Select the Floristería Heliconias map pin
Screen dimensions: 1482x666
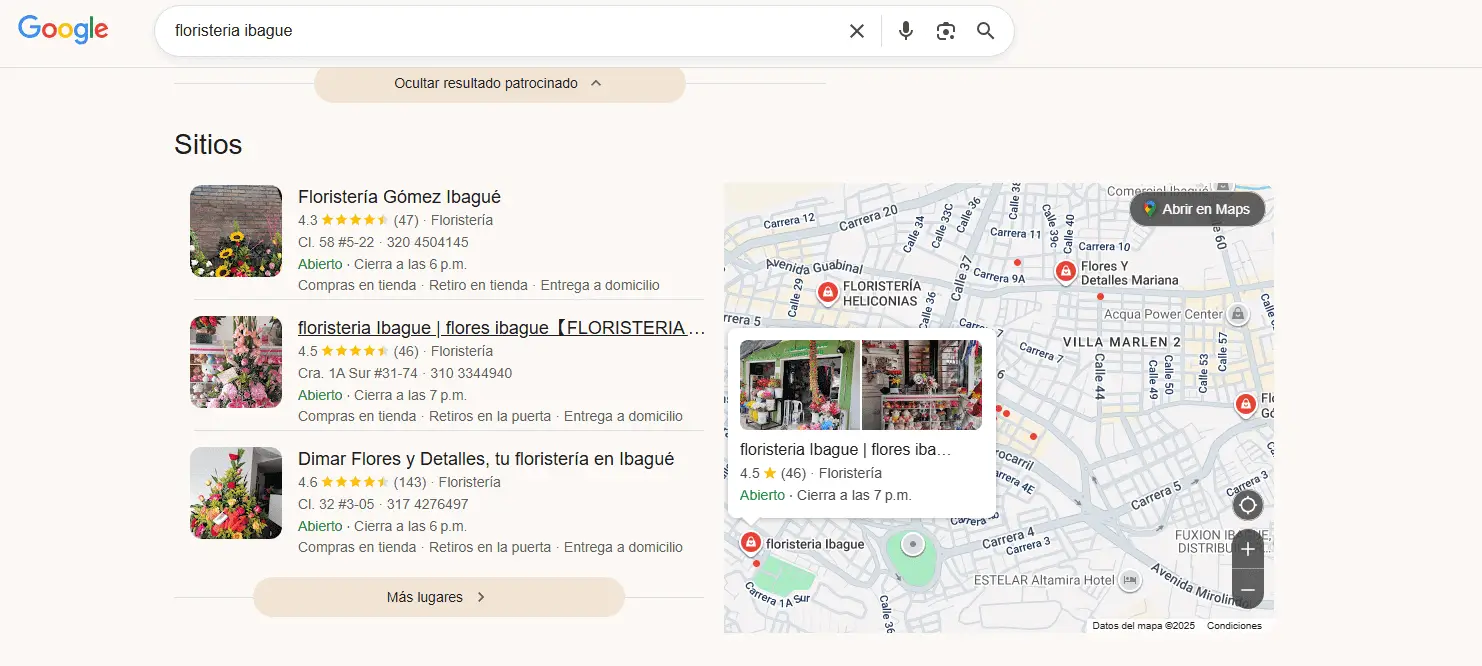828,292
